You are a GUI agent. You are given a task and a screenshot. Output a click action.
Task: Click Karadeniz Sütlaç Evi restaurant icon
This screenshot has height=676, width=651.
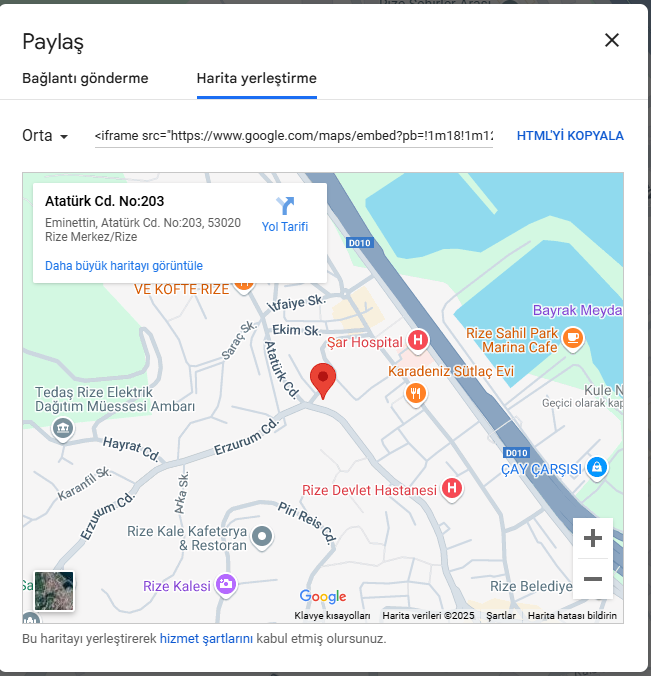point(416,394)
